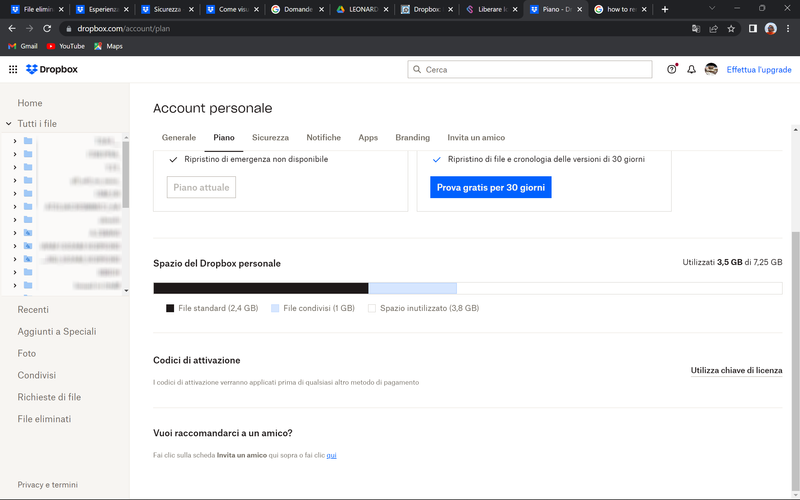Open the Dropbox app grid launcher
The width and height of the screenshot is (800, 500).
(13, 70)
